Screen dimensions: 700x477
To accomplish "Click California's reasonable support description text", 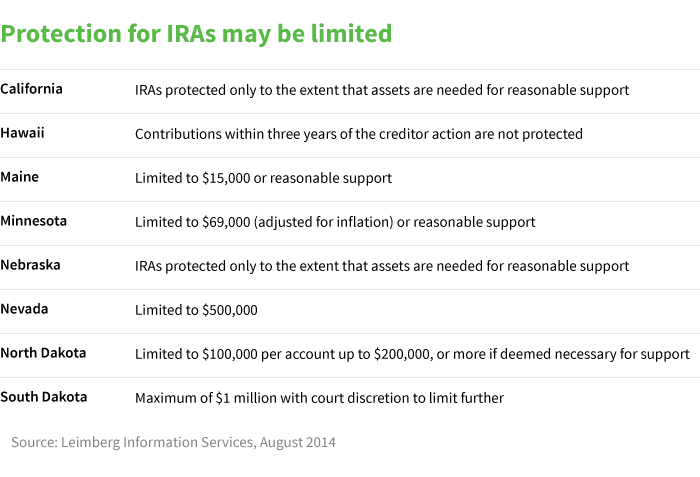I will pos(382,90).
